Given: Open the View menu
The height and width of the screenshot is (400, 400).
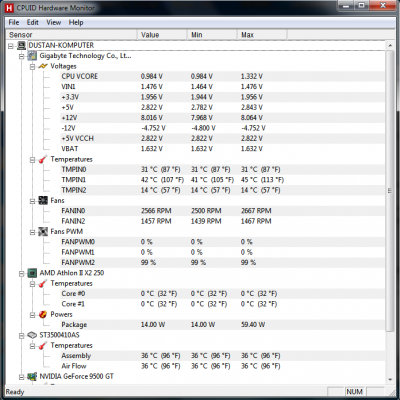Looking at the screenshot, I should tap(54, 22).
